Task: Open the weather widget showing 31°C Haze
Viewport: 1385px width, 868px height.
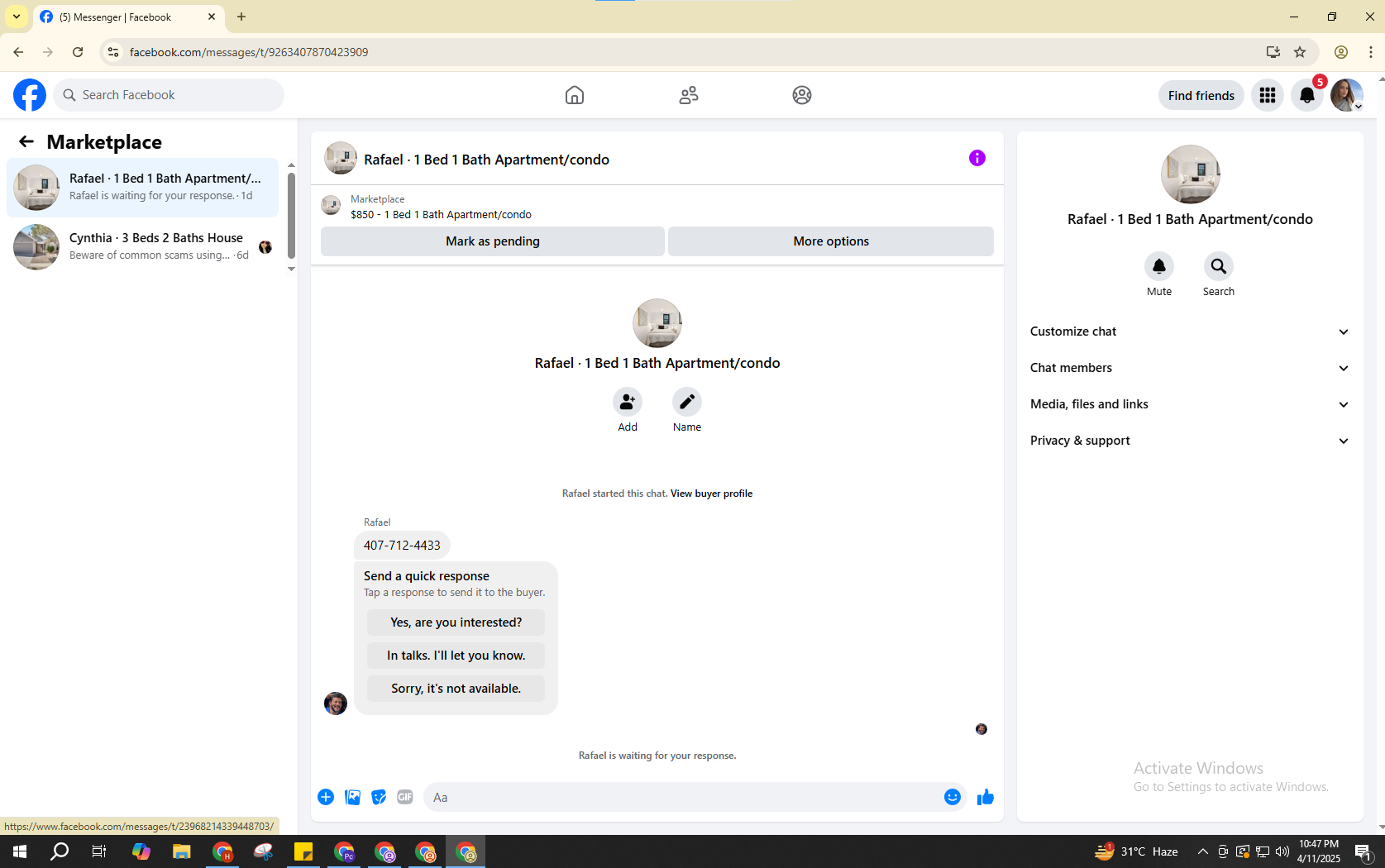Action: click(1137, 851)
